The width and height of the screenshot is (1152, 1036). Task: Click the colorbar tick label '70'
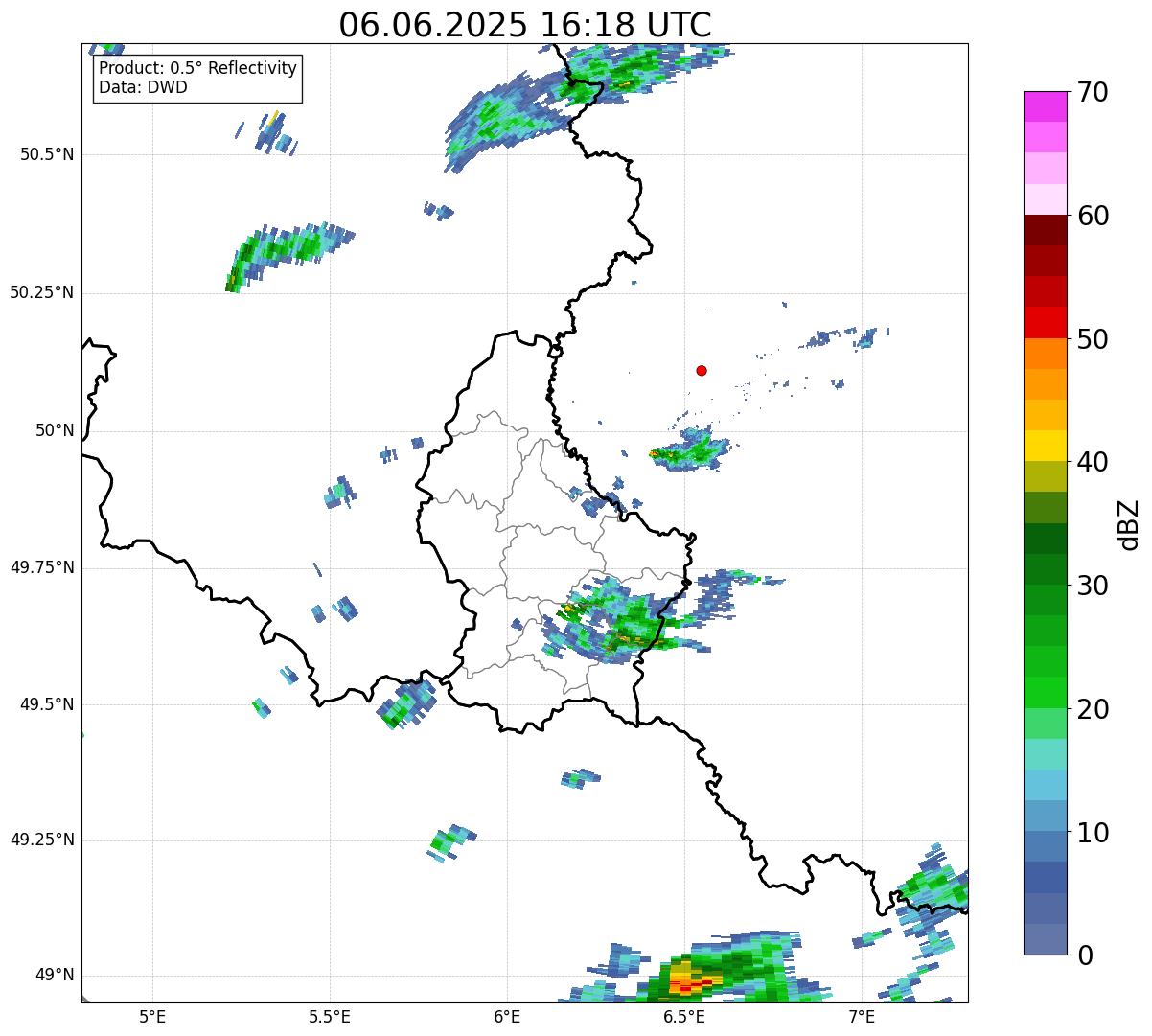(x=1092, y=92)
